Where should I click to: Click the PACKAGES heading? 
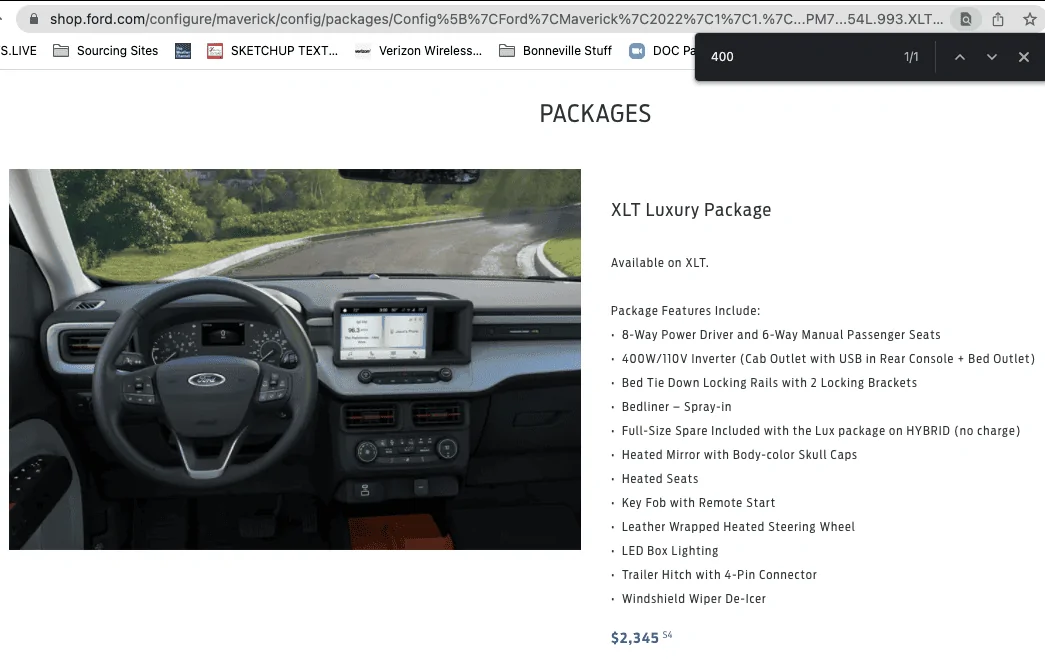tap(595, 114)
